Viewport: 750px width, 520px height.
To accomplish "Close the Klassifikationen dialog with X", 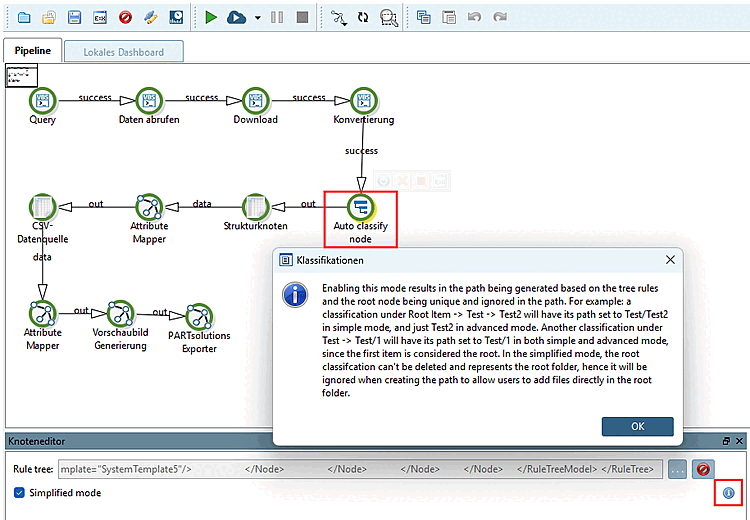I will click(x=670, y=260).
